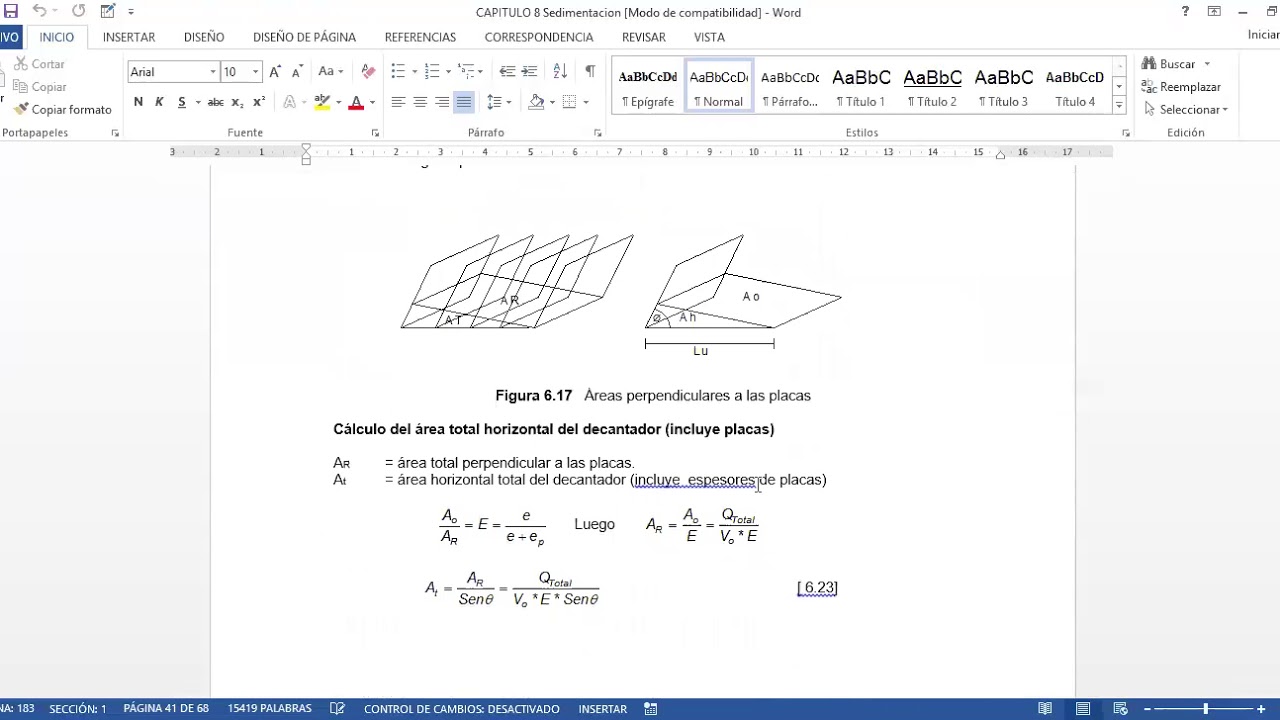Image resolution: width=1280 pixels, height=720 pixels.
Task: Expand the styles gallery with the More arrow
Action: 1119,105
